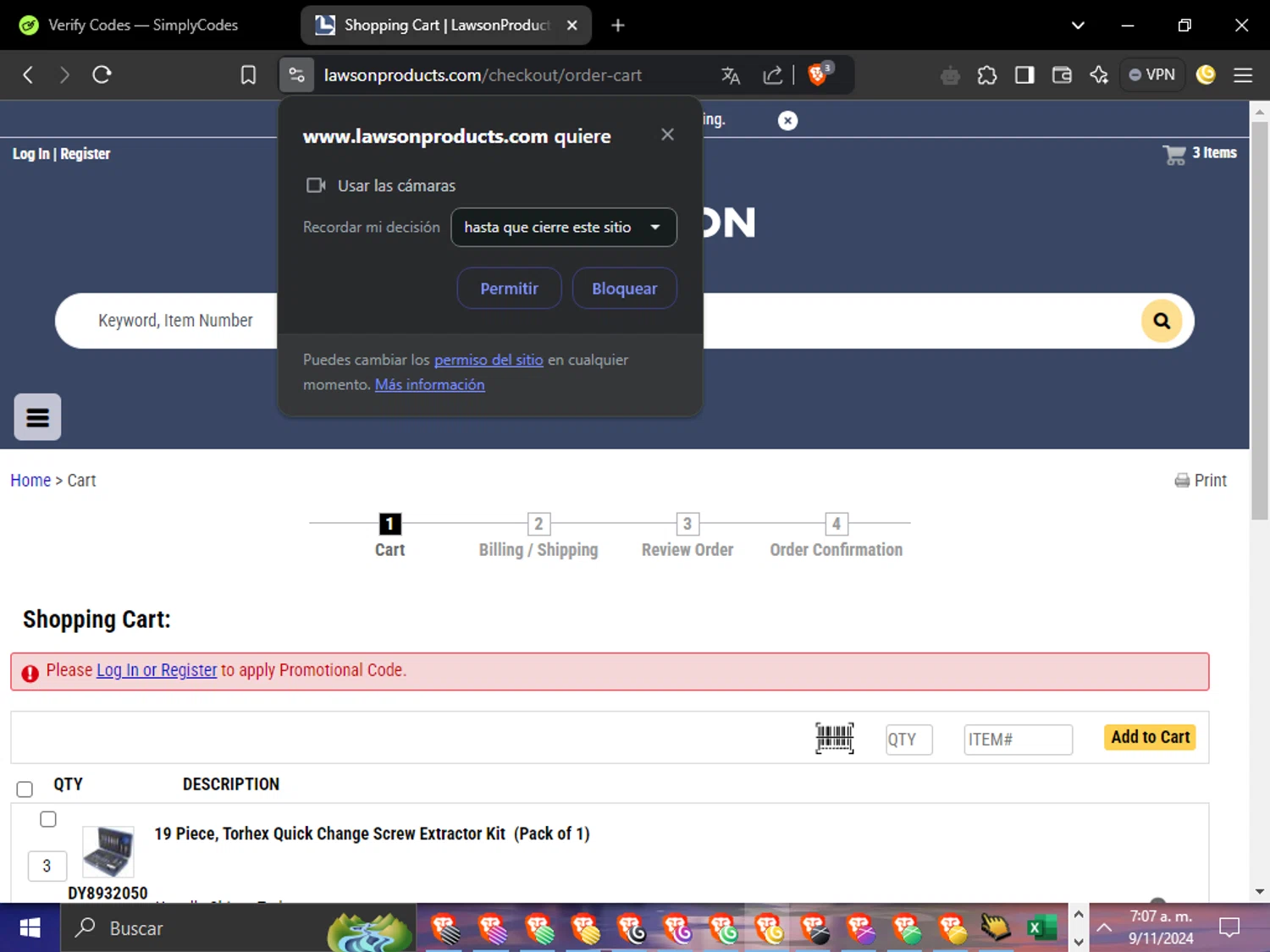Open the extensions puzzle icon

(x=987, y=75)
